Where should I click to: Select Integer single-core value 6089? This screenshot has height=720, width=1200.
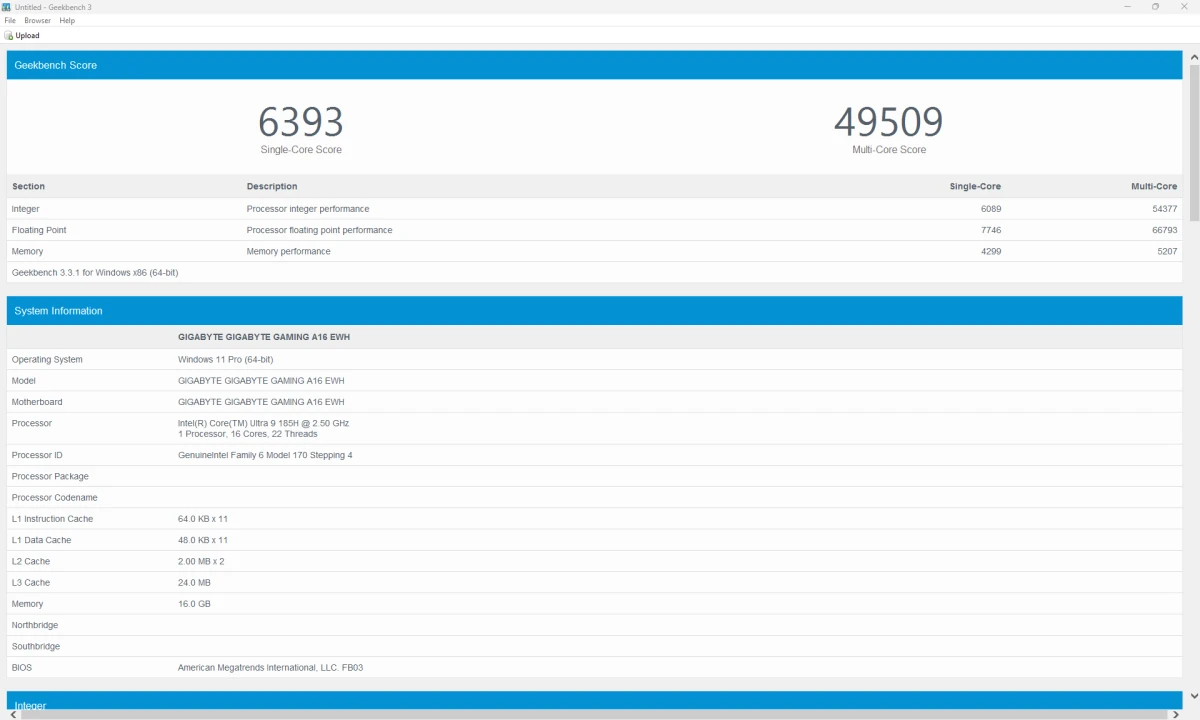[991, 209]
